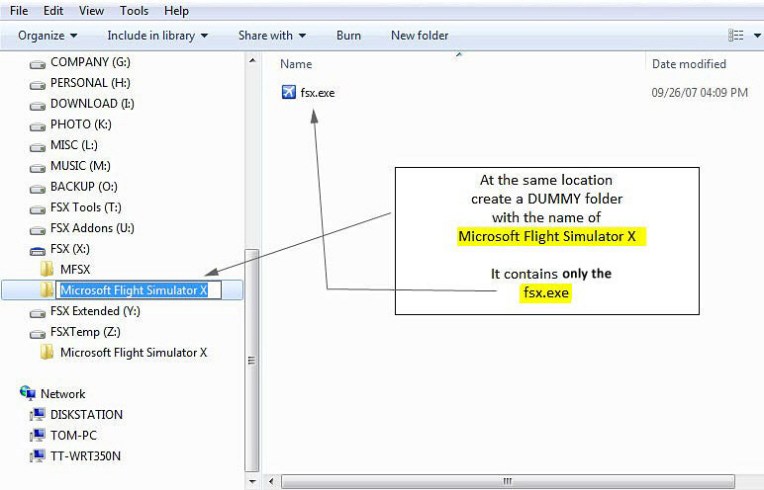Select the PHOTO (K:) label
The image size is (764, 490).
(81, 124)
